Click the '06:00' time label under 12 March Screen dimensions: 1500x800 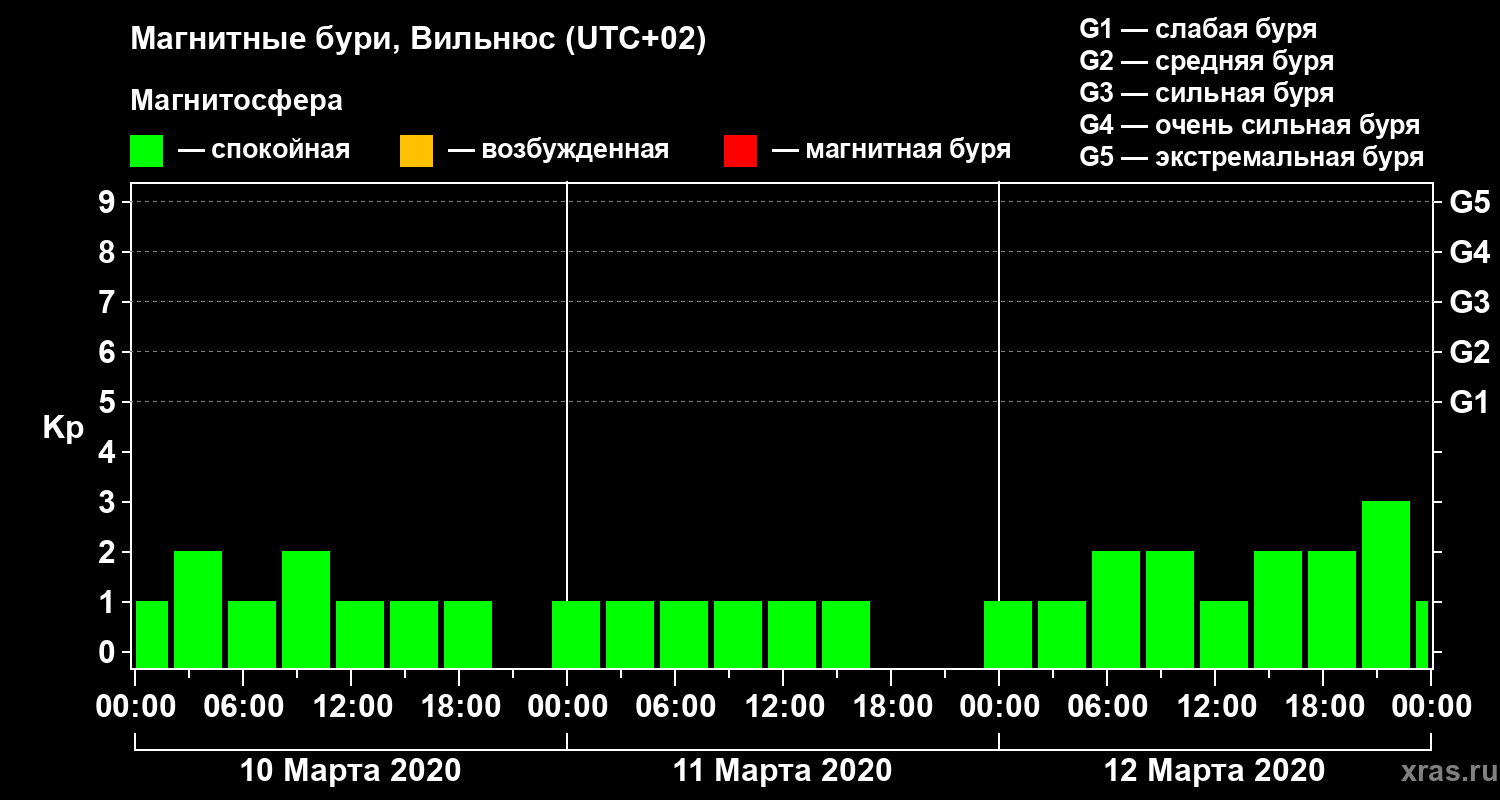(1106, 707)
